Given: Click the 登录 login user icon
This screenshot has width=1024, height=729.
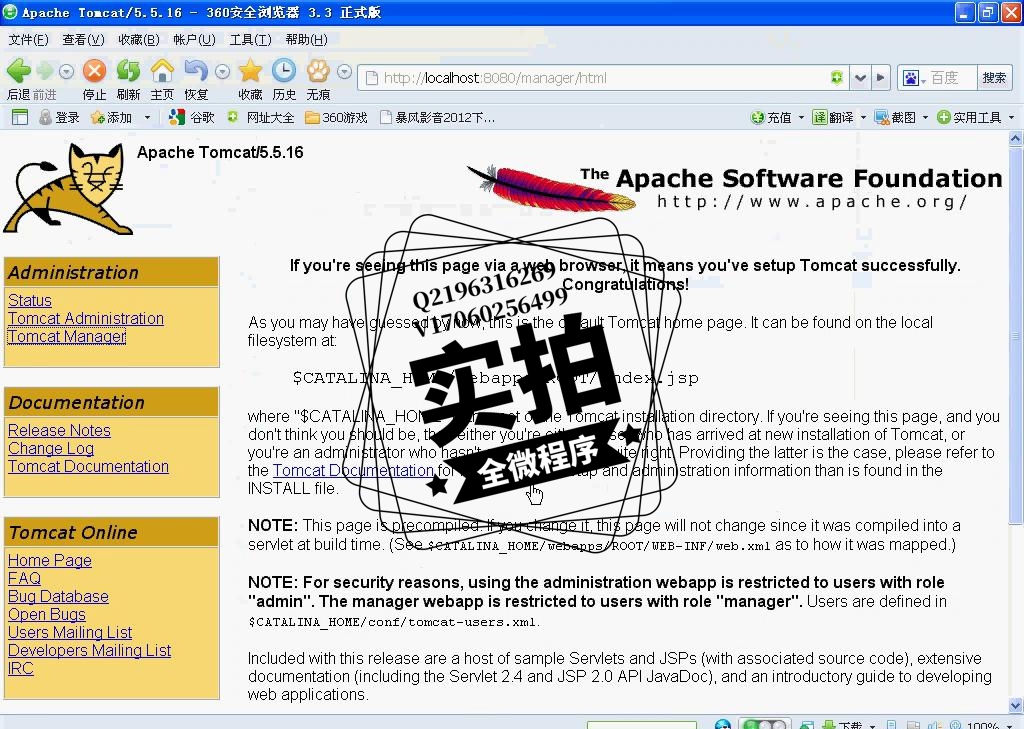Looking at the screenshot, I should pos(46,117).
